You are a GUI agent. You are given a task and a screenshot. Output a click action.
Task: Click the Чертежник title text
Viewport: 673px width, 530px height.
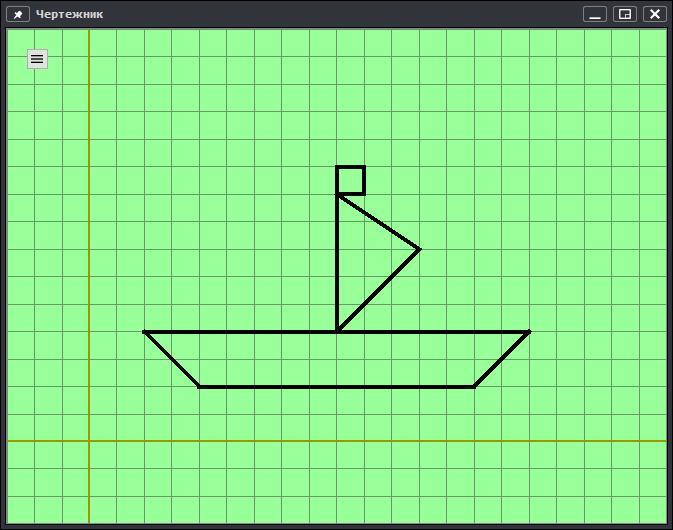pyautogui.click(x=70, y=14)
